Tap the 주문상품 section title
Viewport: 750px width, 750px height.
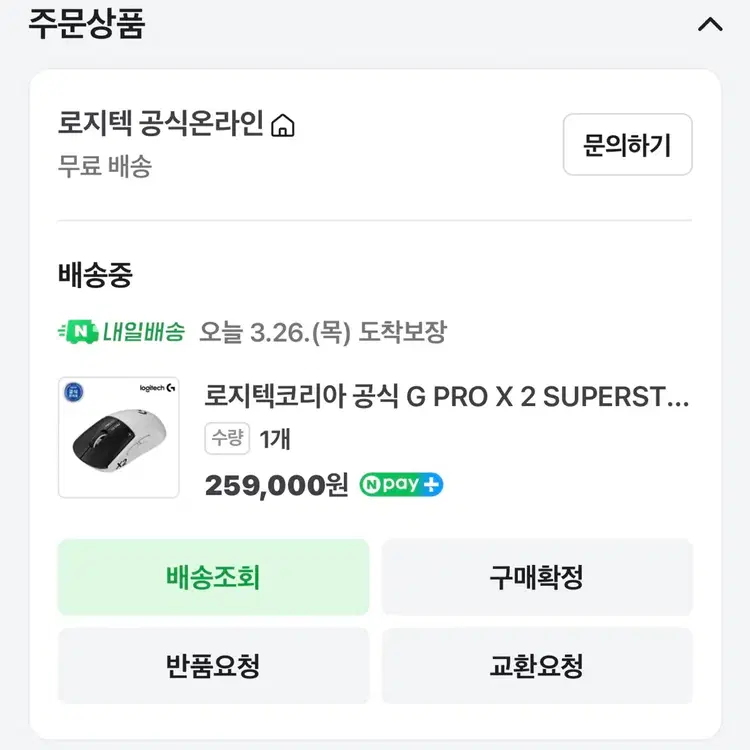86,24
